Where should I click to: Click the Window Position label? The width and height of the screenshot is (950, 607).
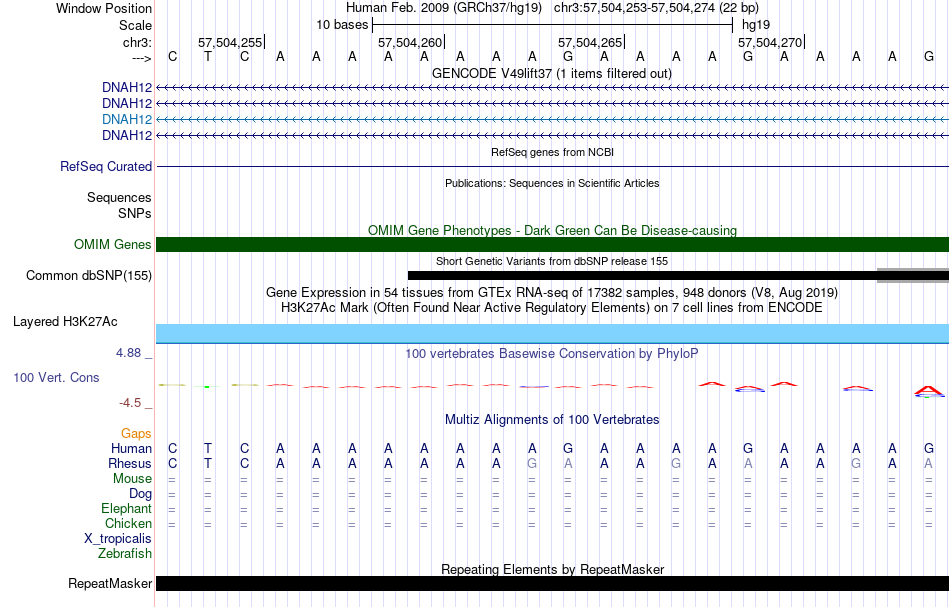[104, 8]
